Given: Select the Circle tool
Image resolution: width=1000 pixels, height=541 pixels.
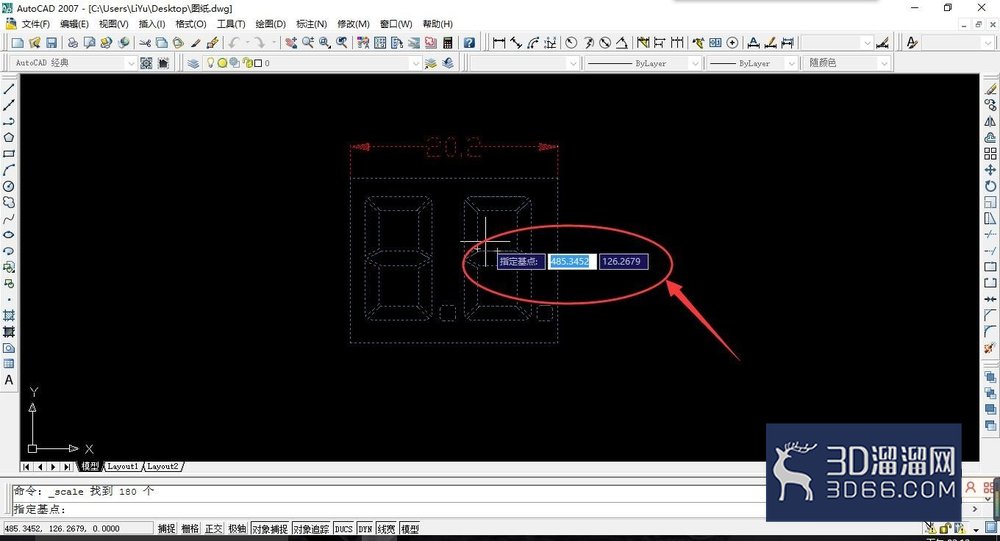Looking at the screenshot, I should point(9,186).
